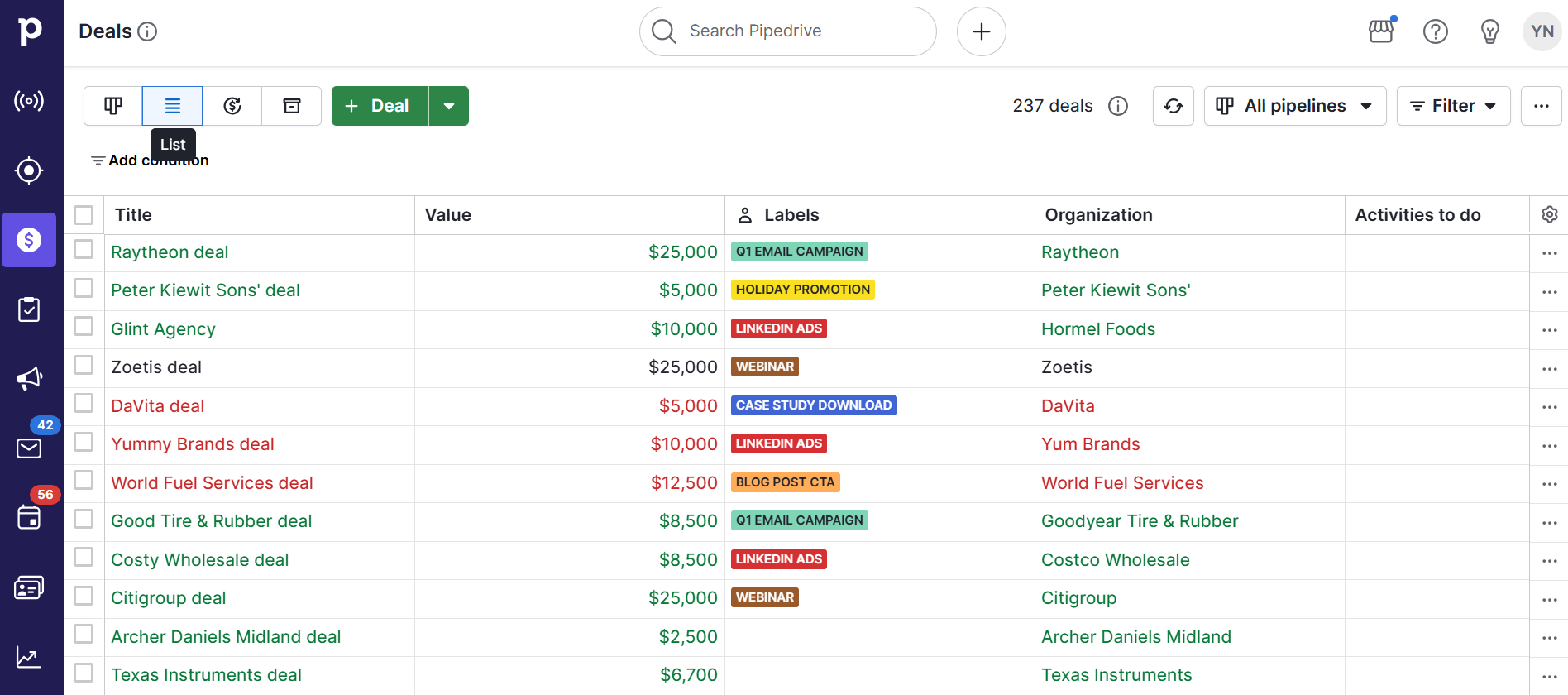Click Add condition filter link
The width and height of the screenshot is (1568, 695).
pos(150,161)
